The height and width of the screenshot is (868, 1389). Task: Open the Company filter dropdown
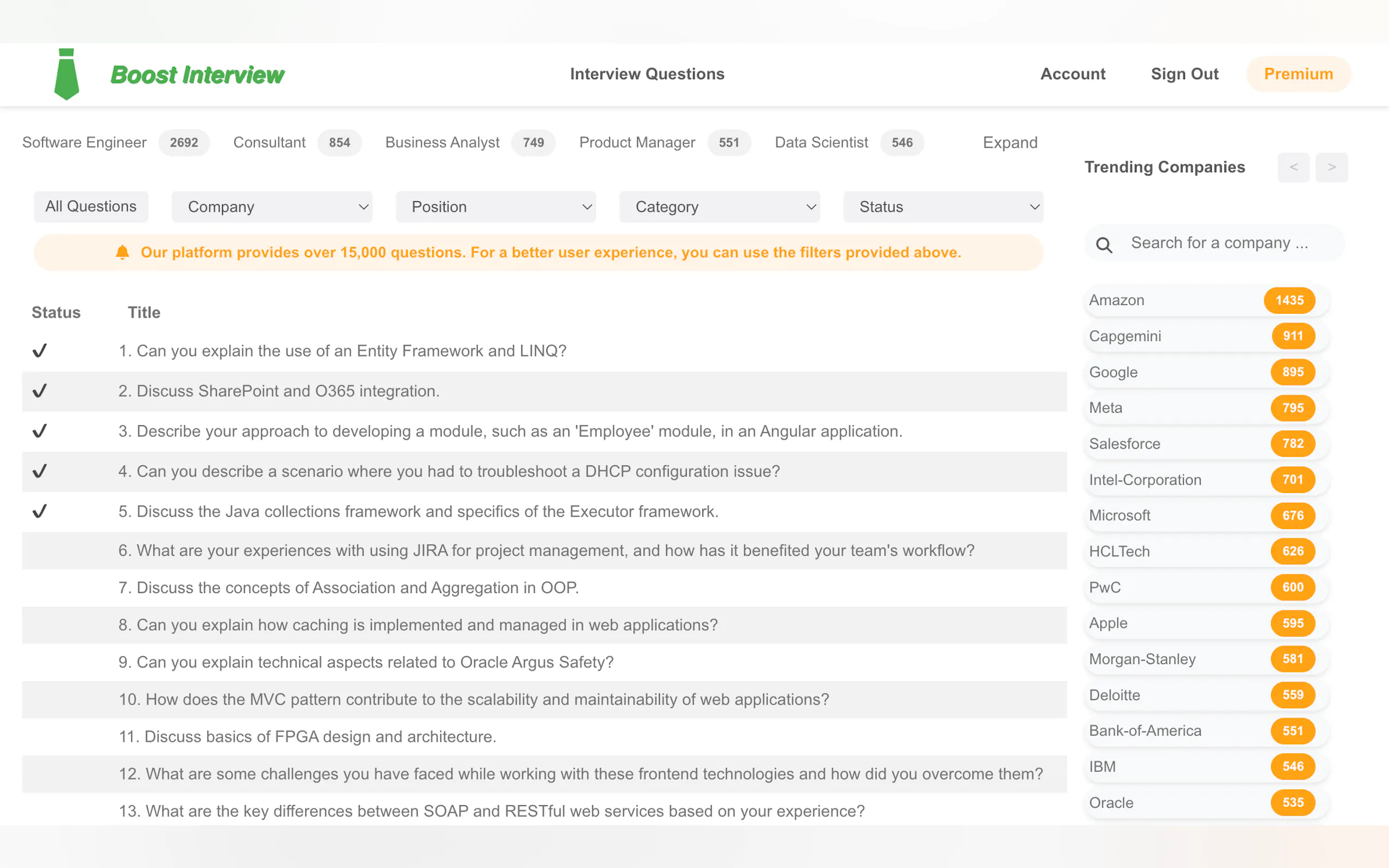(272, 207)
